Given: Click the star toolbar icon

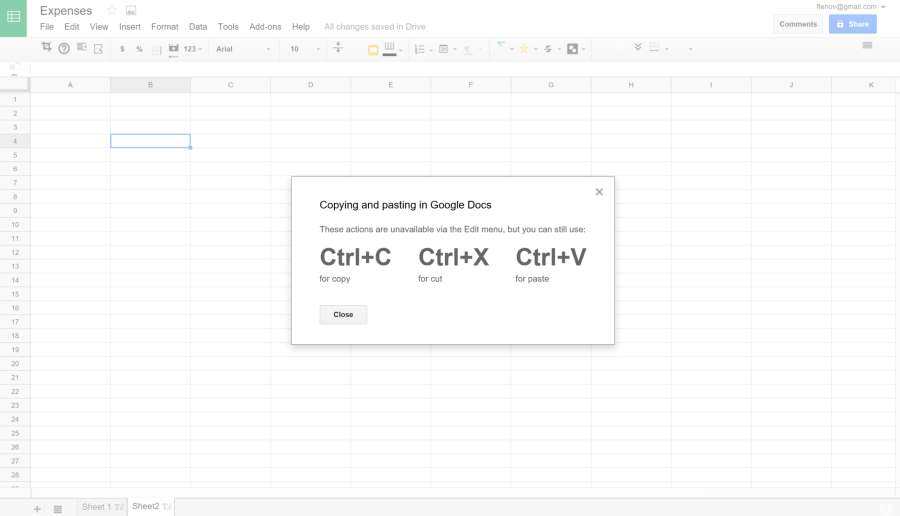Looking at the screenshot, I should click(x=523, y=49).
